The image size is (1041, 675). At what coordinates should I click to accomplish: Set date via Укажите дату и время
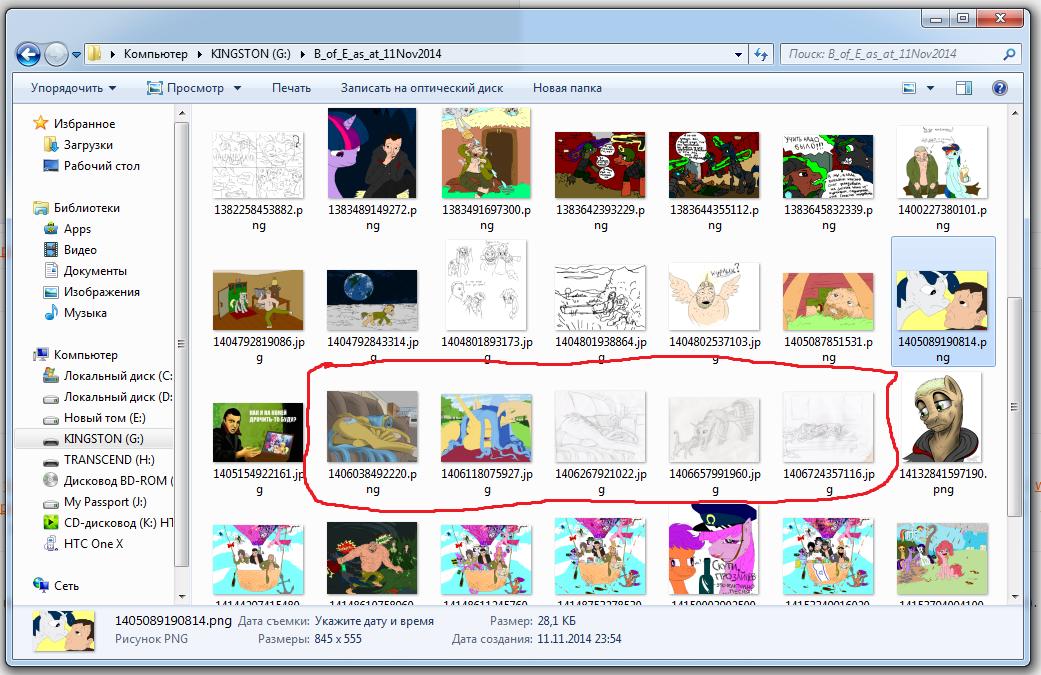374,621
